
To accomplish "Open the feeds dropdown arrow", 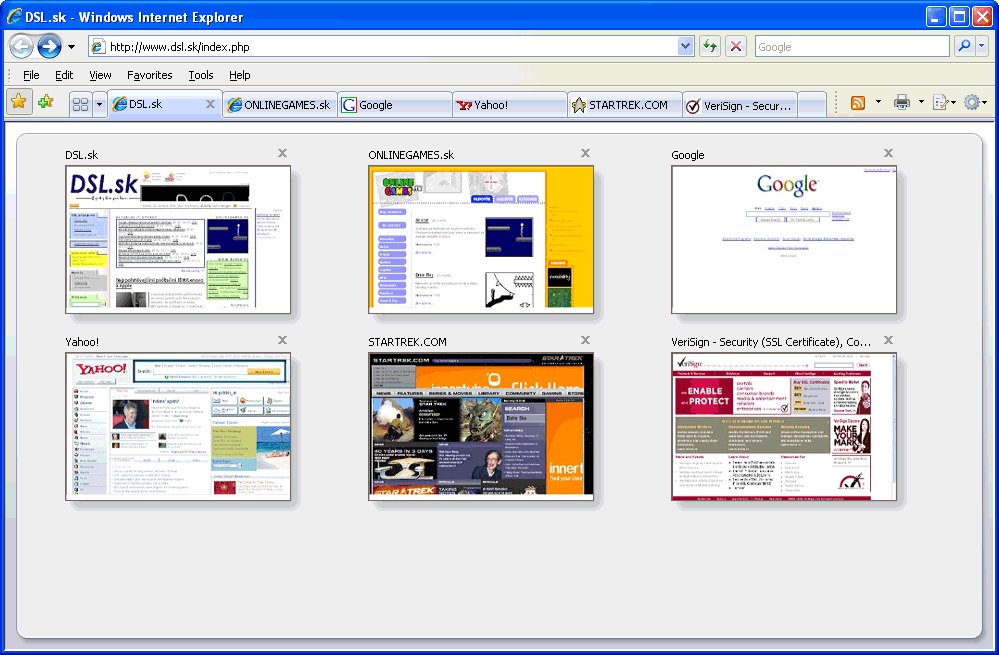I will pyautogui.click(x=878, y=102).
